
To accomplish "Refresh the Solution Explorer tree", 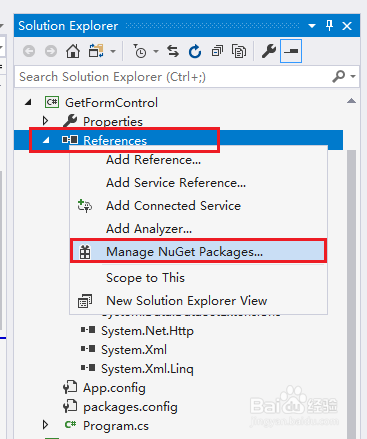I will [x=195, y=51].
